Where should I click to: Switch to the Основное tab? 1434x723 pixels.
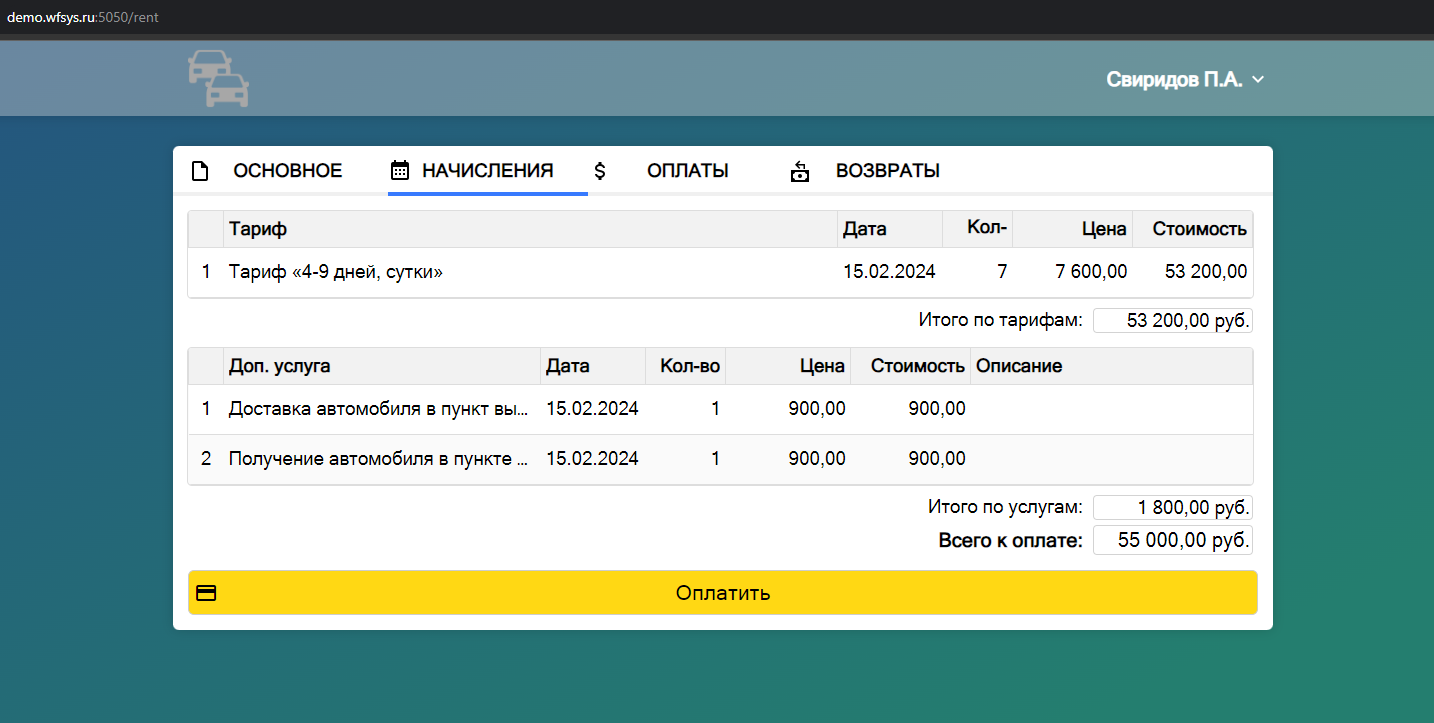(x=287, y=171)
